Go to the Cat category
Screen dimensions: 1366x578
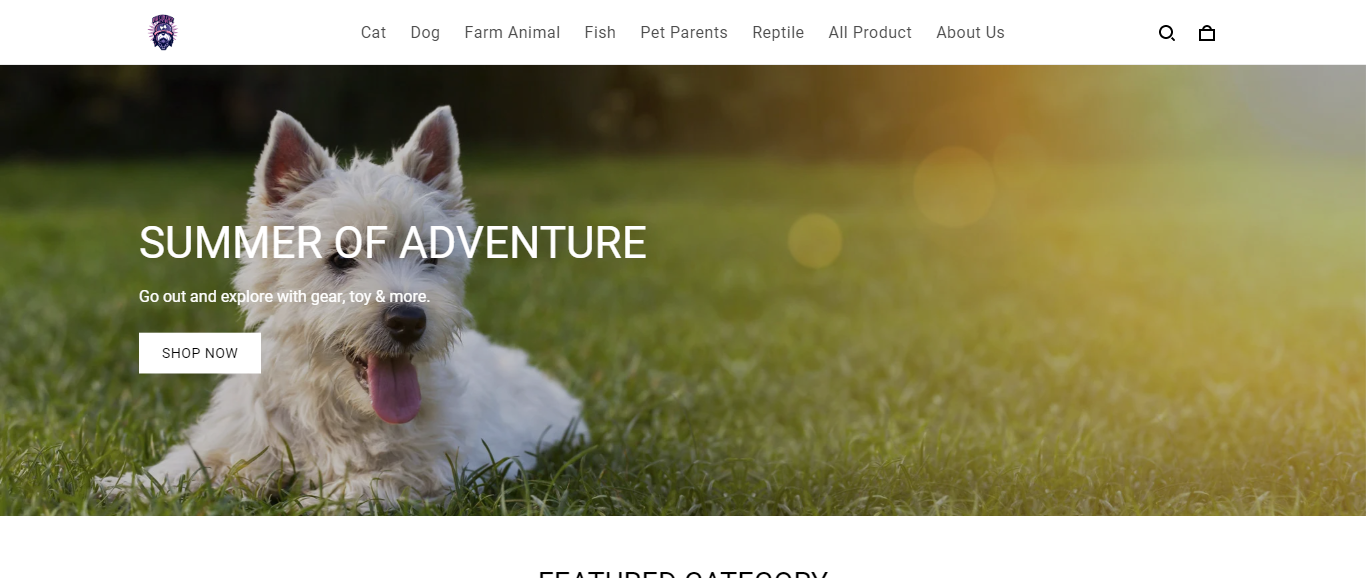point(373,33)
